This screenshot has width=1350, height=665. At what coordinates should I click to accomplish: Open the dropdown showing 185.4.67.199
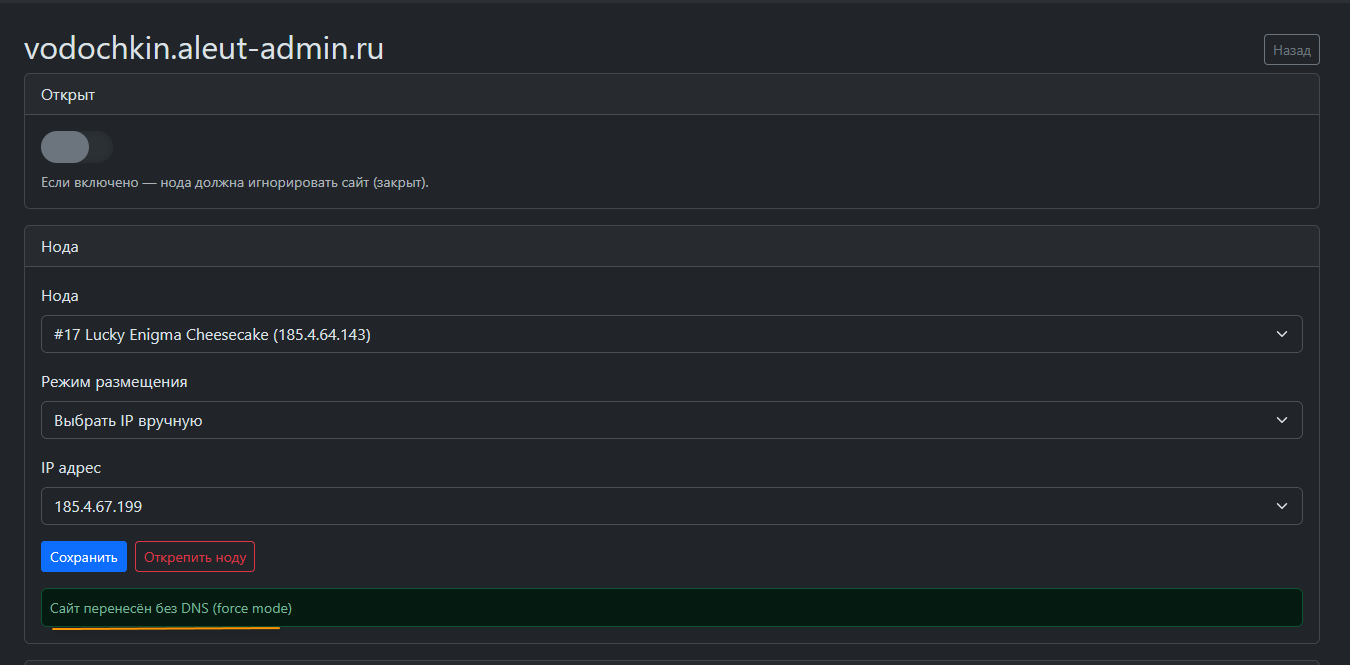[660, 506]
